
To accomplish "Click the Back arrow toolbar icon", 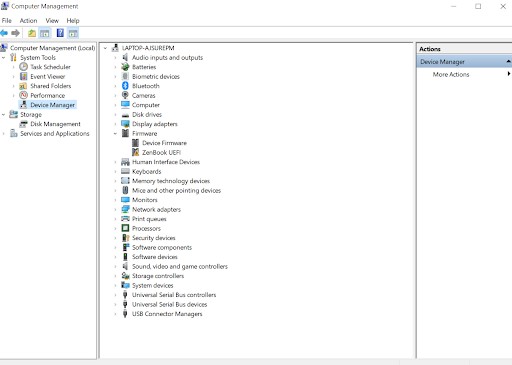I will [x=4, y=33].
